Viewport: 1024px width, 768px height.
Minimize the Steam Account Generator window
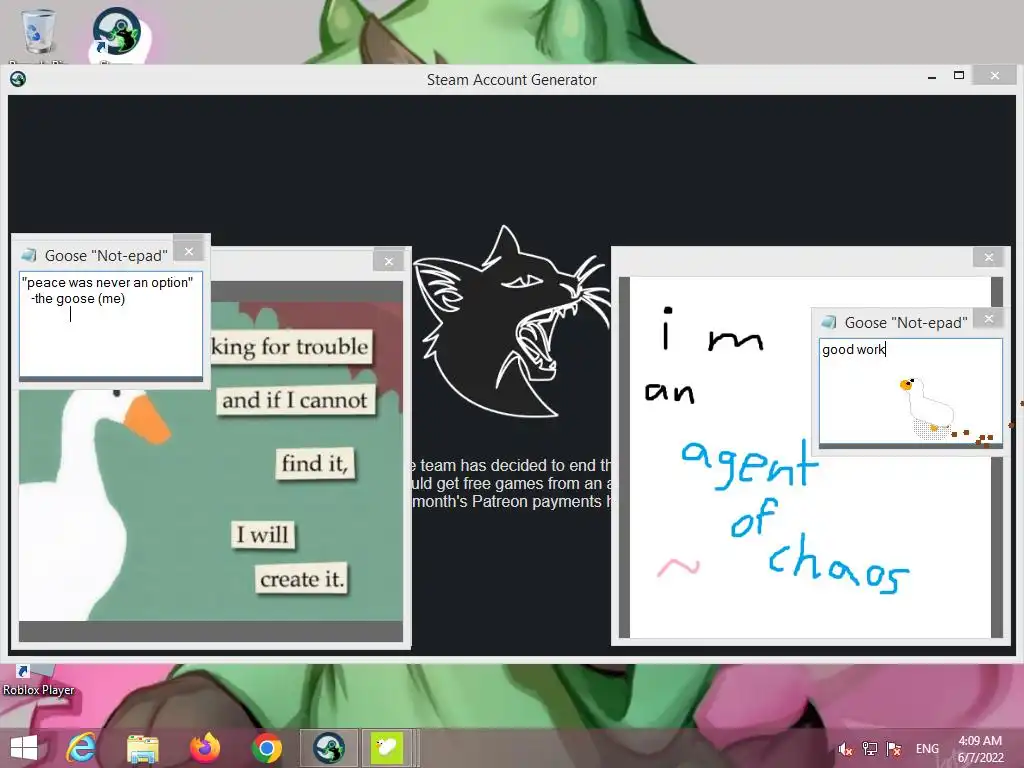(x=932, y=77)
